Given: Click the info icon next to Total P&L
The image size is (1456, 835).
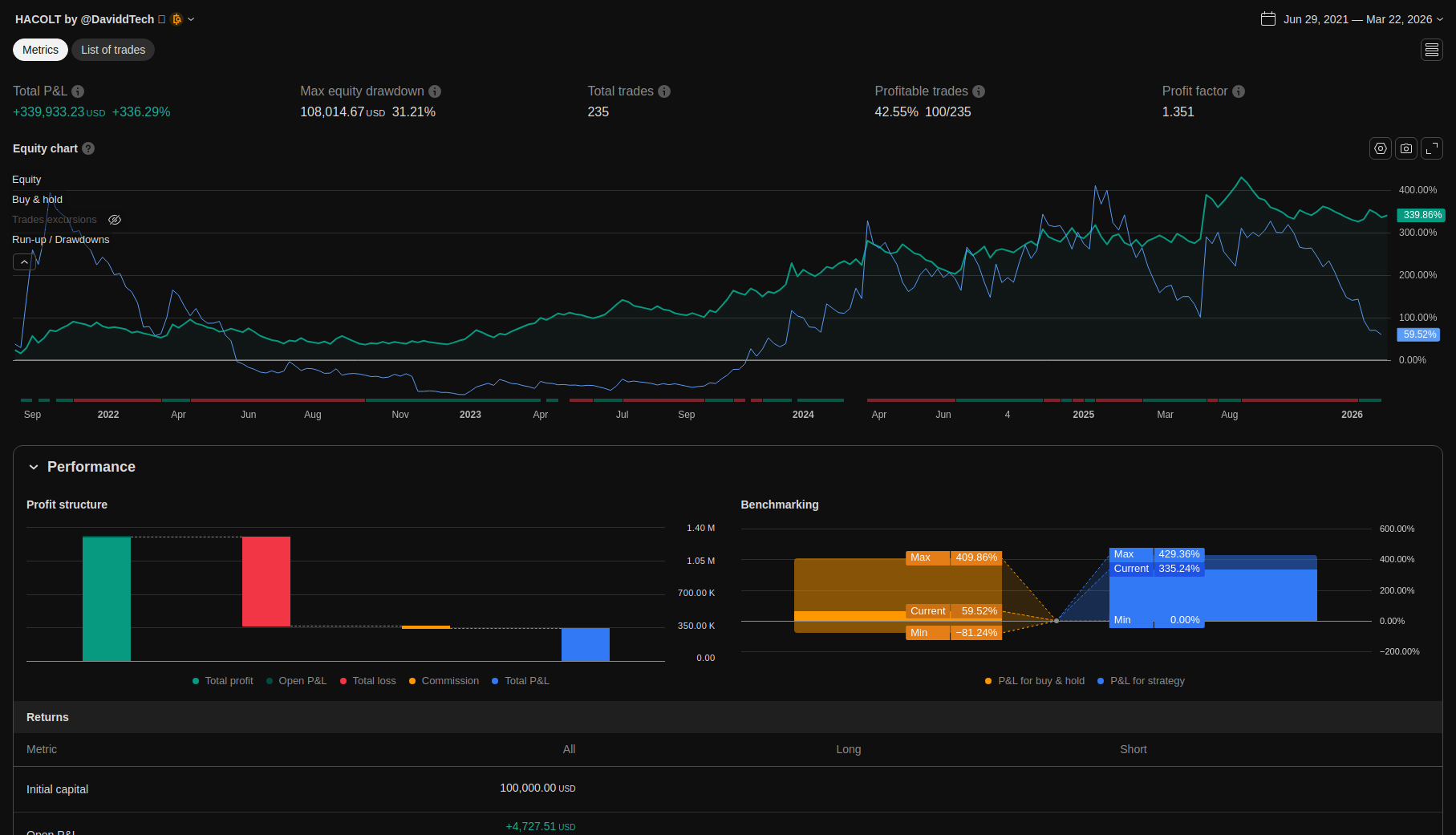Looking at the screenshot, I should 78,91.
